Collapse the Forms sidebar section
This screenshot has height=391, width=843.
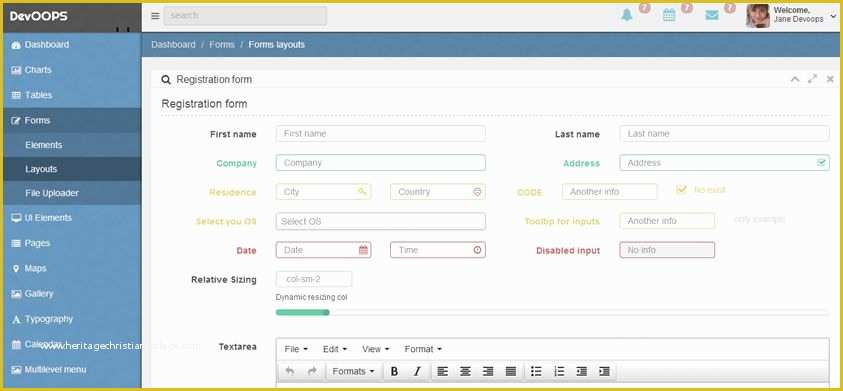[x=72, y=120]
